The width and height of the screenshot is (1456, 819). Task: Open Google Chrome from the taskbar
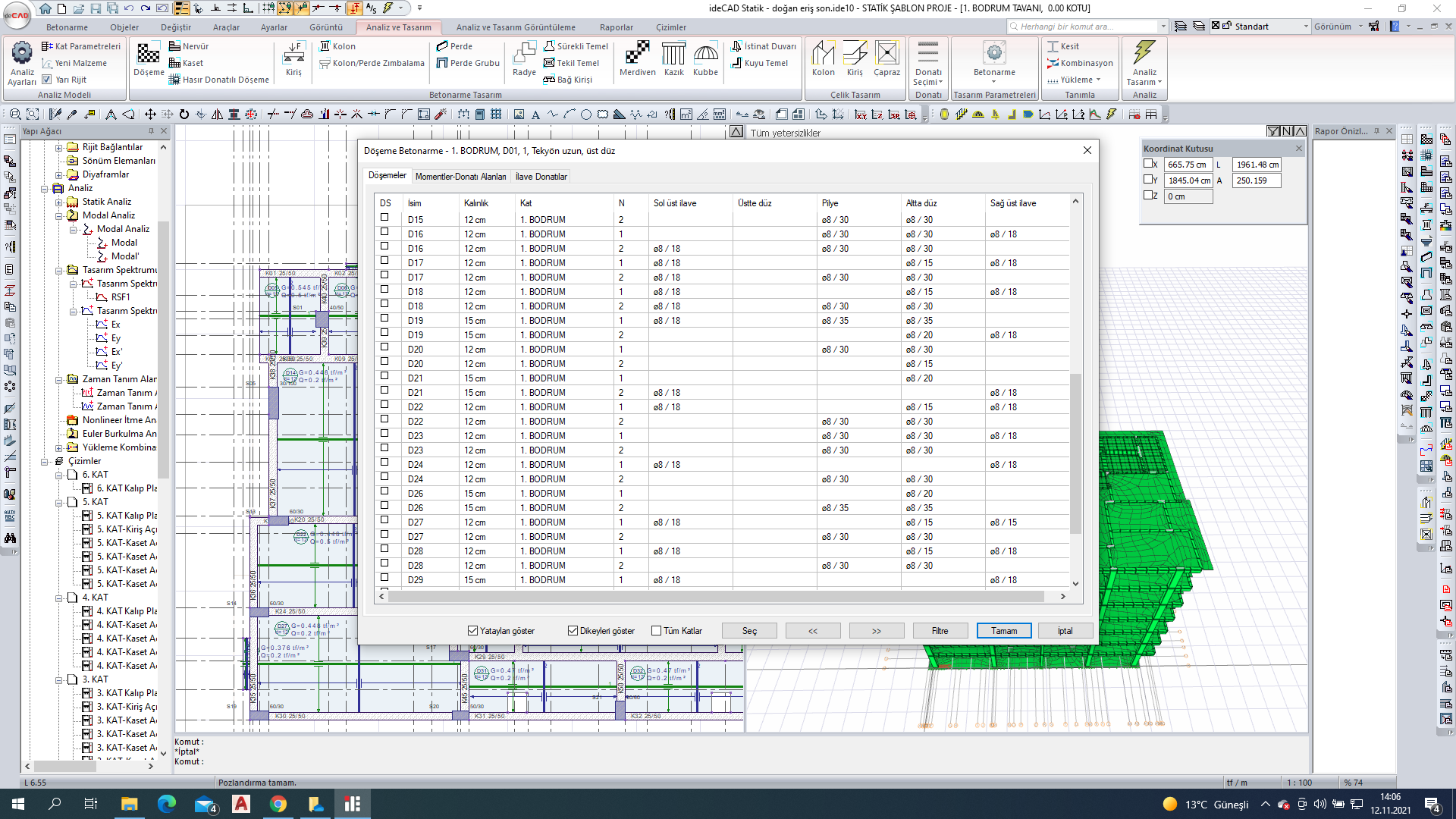[x=278, y=804]
